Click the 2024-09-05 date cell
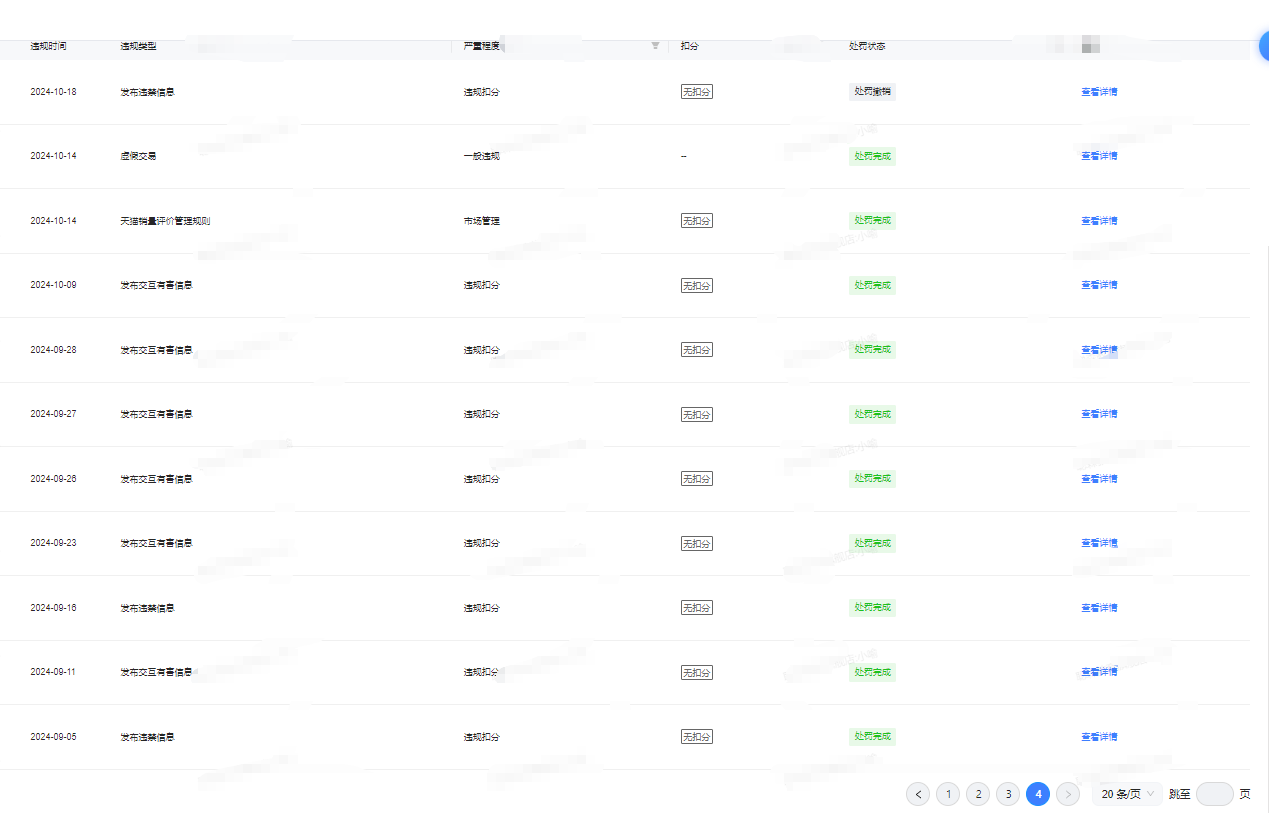 pyautogui.click(x=53, y=737)
